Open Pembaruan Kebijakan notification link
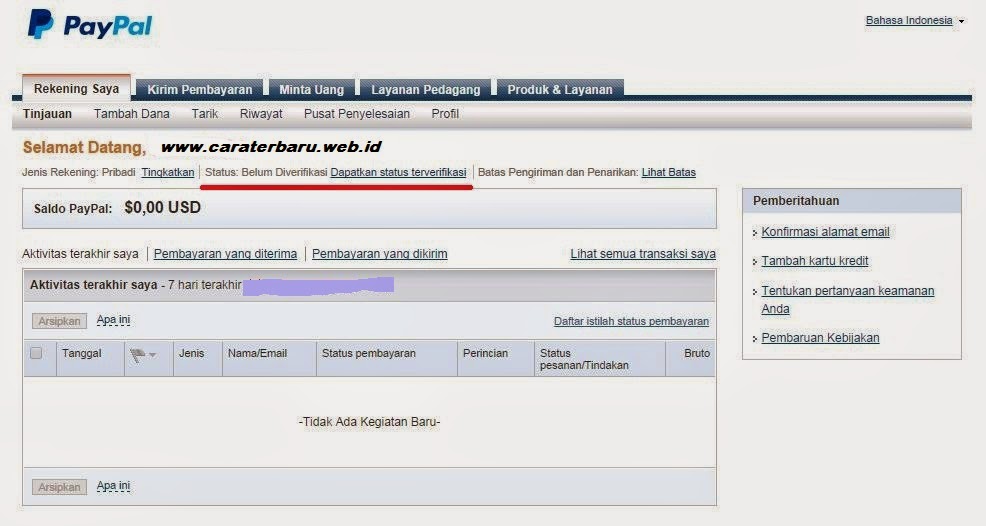The height and width of the screenshot is (526, 986). [820, 337]
